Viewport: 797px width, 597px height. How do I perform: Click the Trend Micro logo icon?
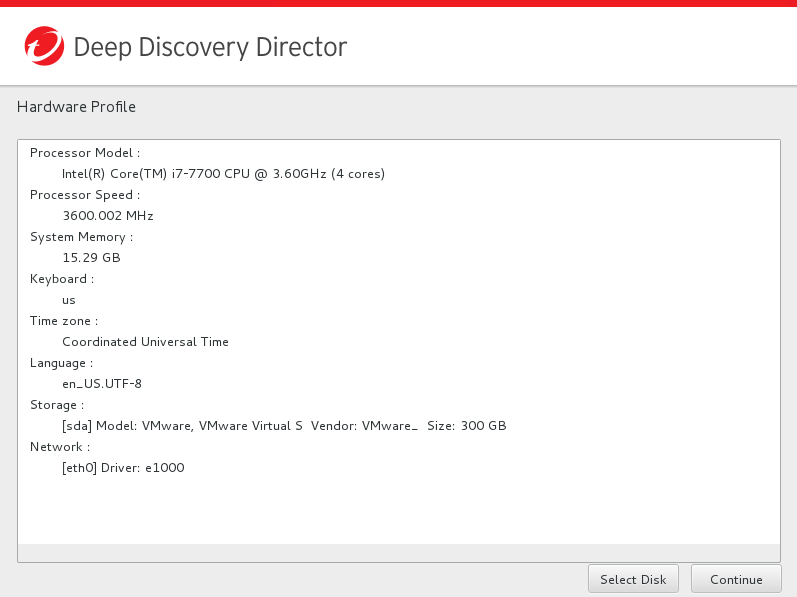pos(43,46)
